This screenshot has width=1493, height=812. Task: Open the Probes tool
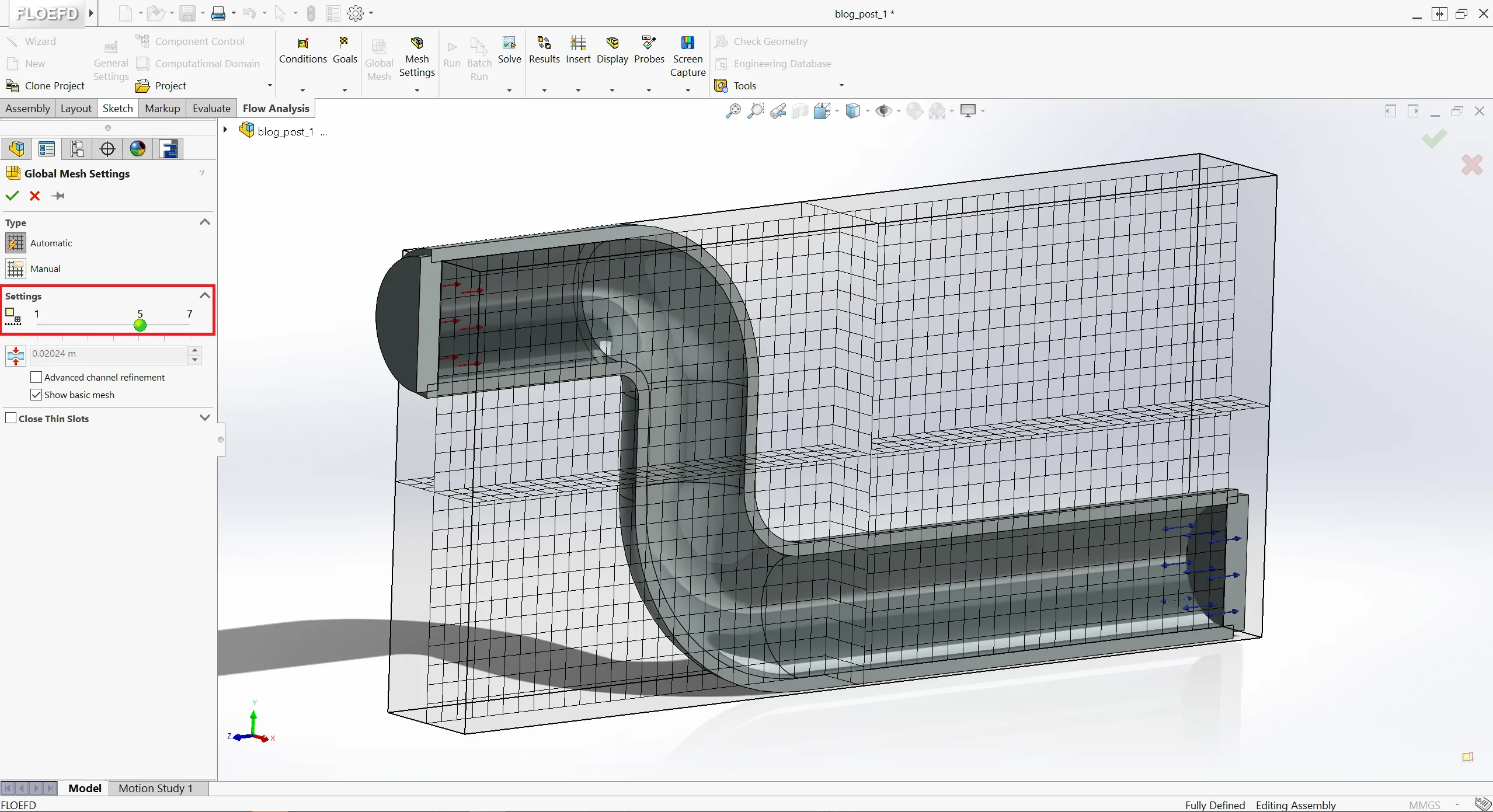(649, 51)
